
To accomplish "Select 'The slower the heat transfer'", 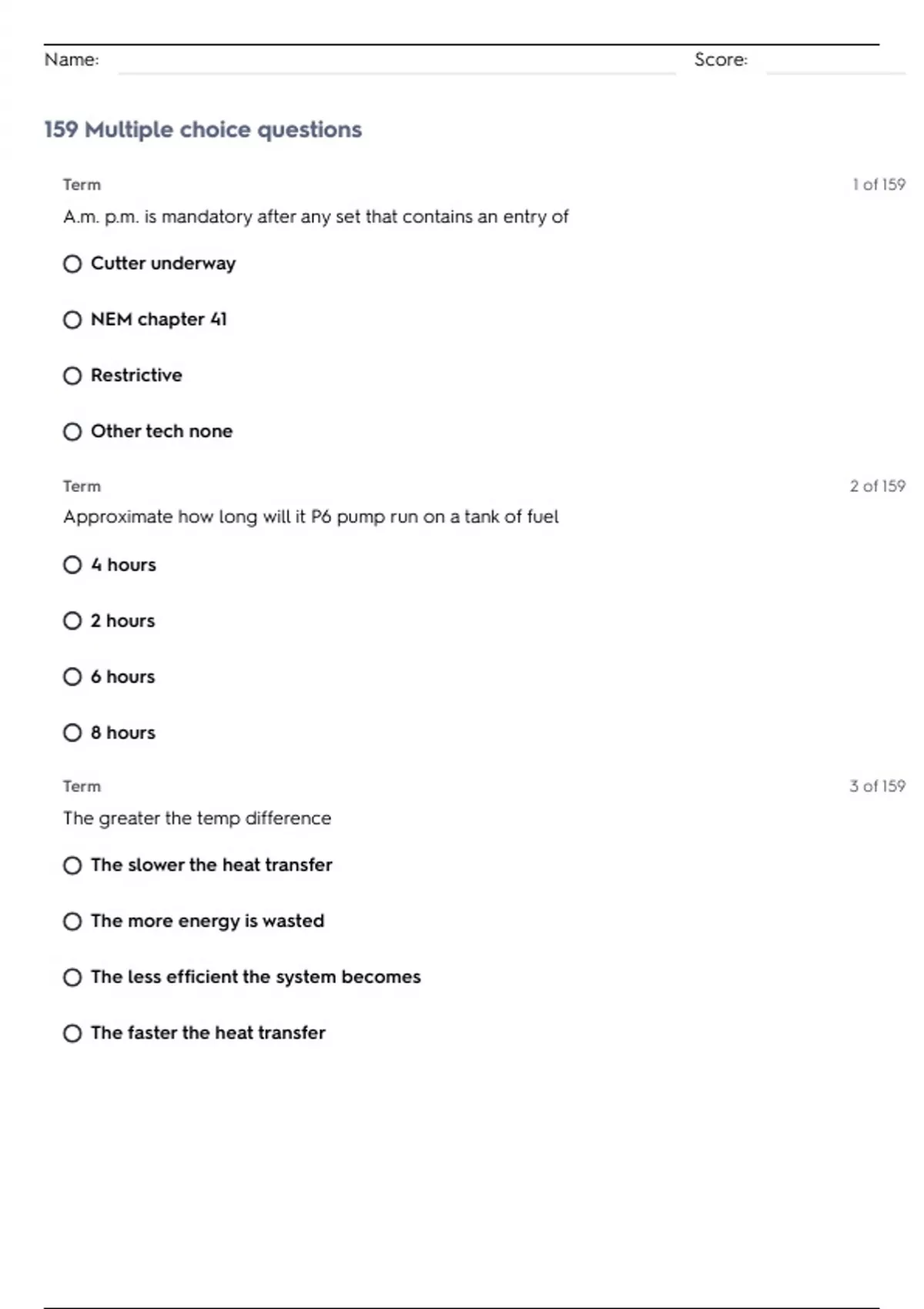I will [x=72, y=865].
